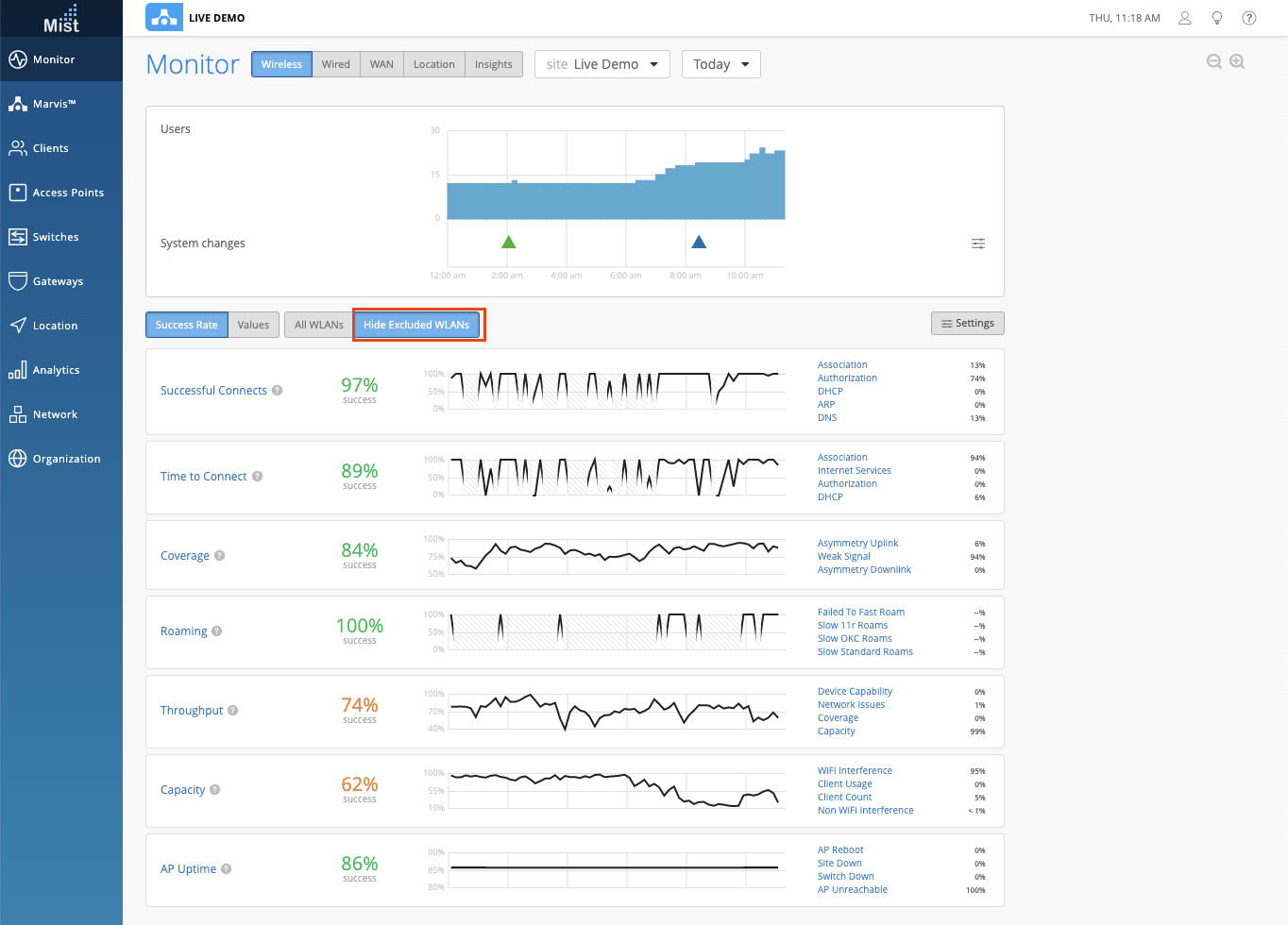Screen dimensions: 1288x925
Task: Click the zoom in magnifier icon
Action: (1237, 61)
